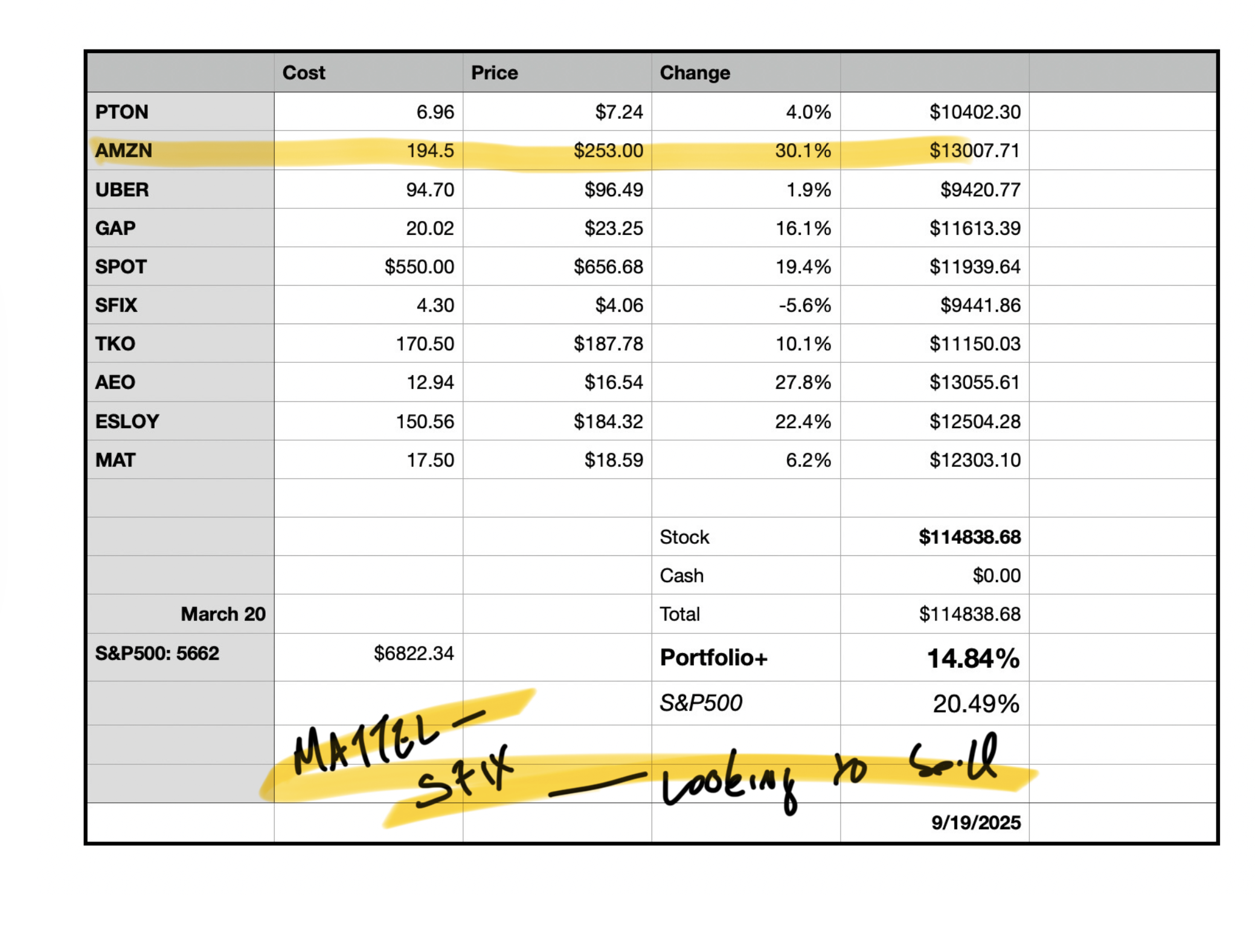
Task: Select the highlighted AMZN ticker cell
Action: click(124, 150)
